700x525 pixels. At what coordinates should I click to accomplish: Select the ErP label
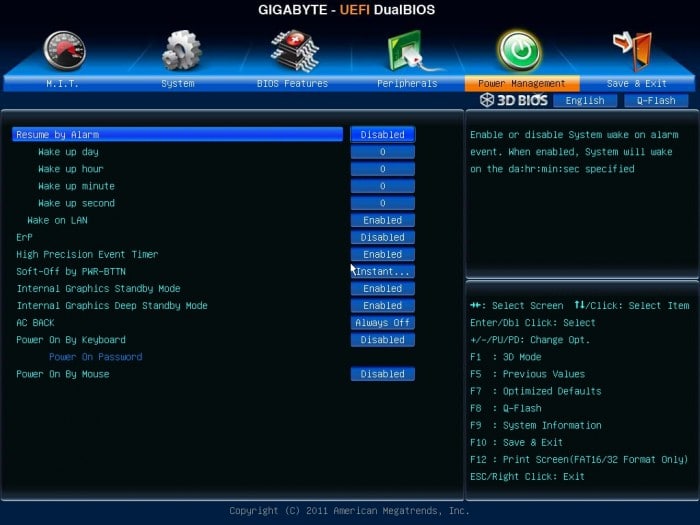pos(24,237)
